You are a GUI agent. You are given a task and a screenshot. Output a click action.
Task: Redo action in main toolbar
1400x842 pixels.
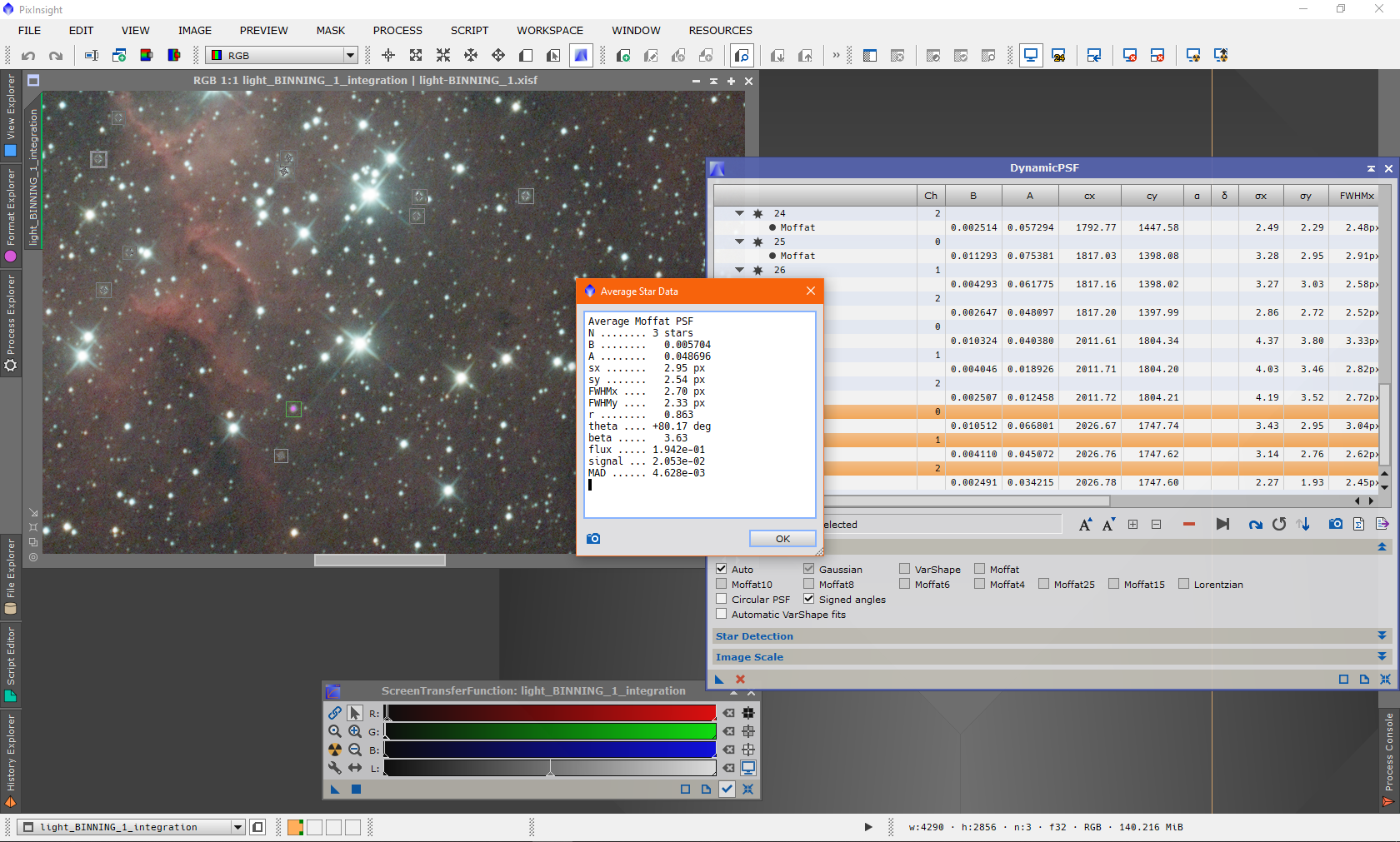[56, 56]
